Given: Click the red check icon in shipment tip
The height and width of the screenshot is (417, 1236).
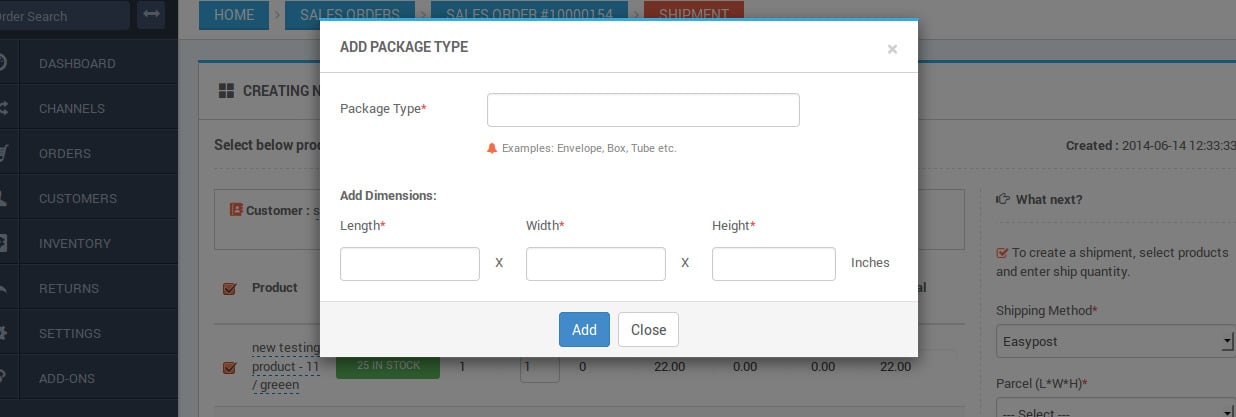Looking at the screenshot, I should tap(1002, 253).
